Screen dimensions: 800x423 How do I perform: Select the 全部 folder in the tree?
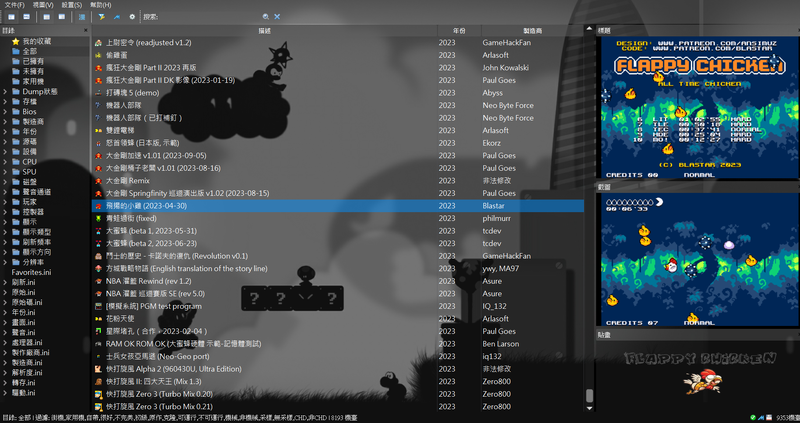pyautogui.click(x=24, y=52)
